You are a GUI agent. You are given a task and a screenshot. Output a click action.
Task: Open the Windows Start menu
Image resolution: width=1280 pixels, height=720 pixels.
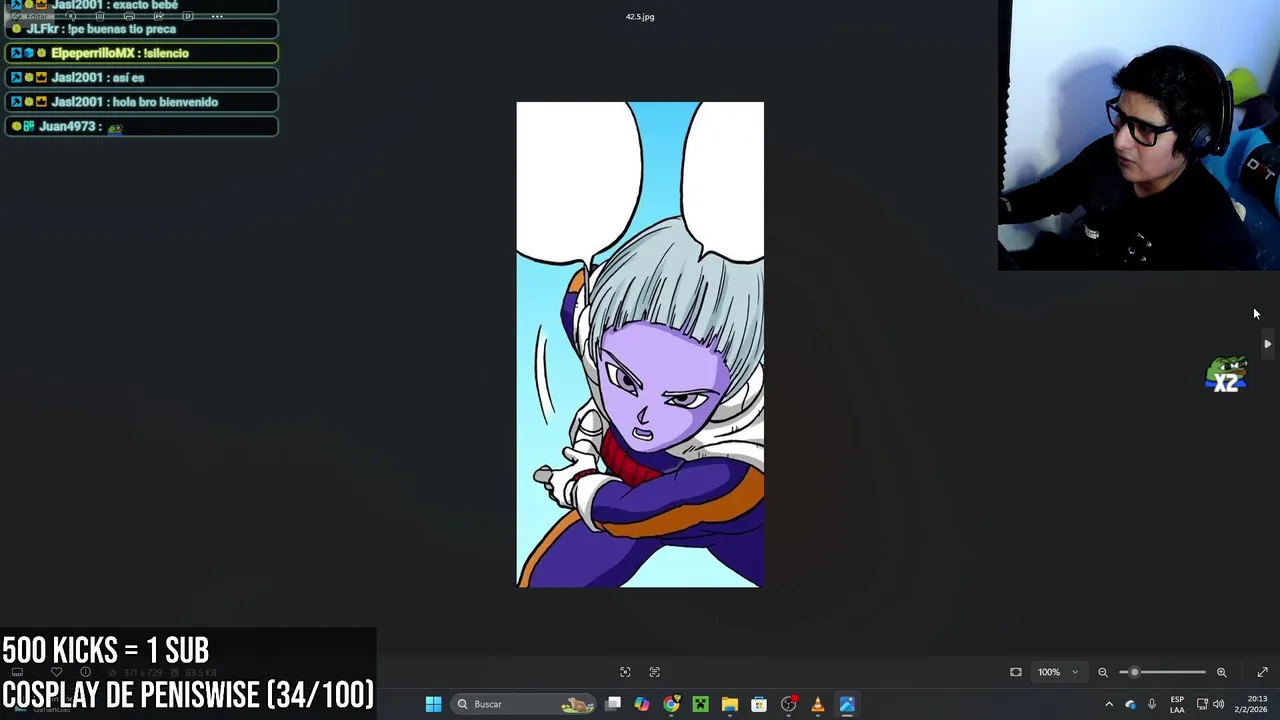click(433, 704)
